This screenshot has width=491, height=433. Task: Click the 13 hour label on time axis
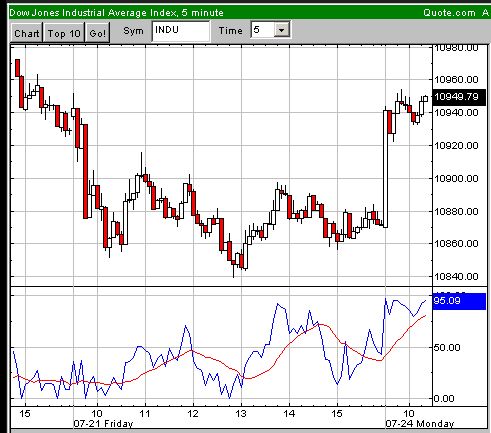point(241,414)
